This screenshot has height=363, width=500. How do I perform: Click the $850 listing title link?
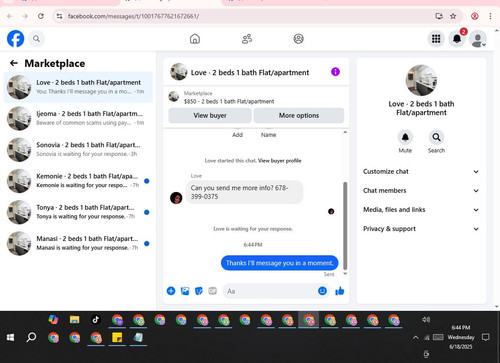point(229,101)
